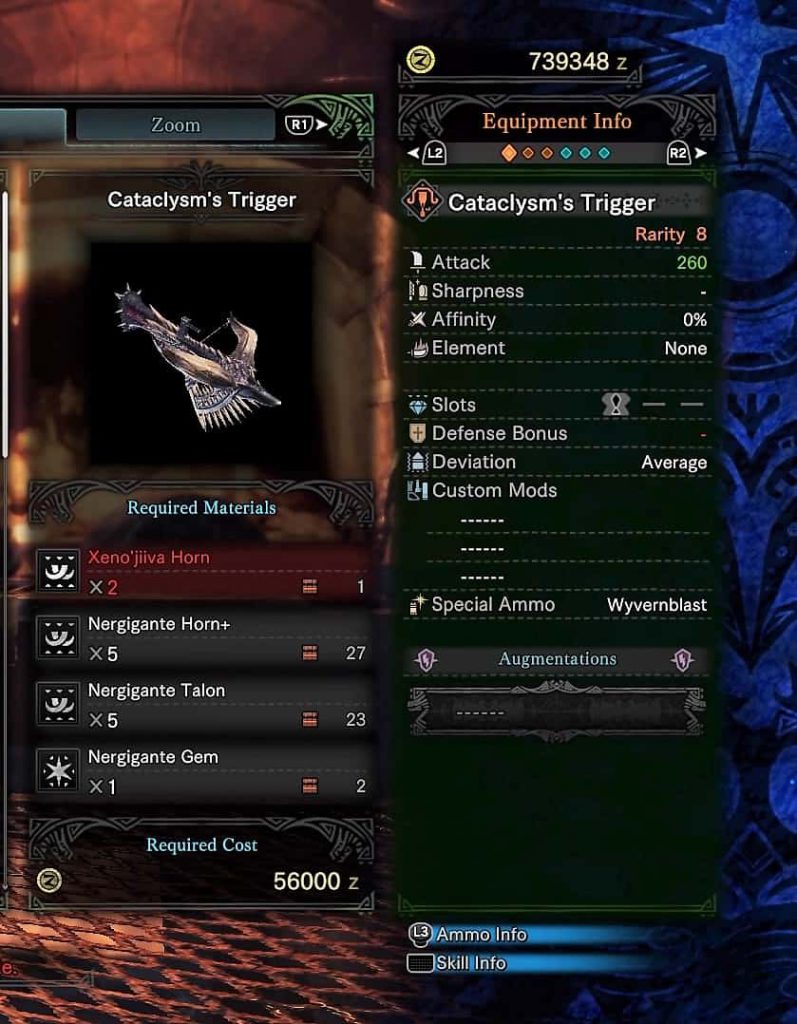Switch to the Zoom tab
Image resolution: width=797 pixels, height=1024 pixels.
pyautogui.click(x=175, y=125)
